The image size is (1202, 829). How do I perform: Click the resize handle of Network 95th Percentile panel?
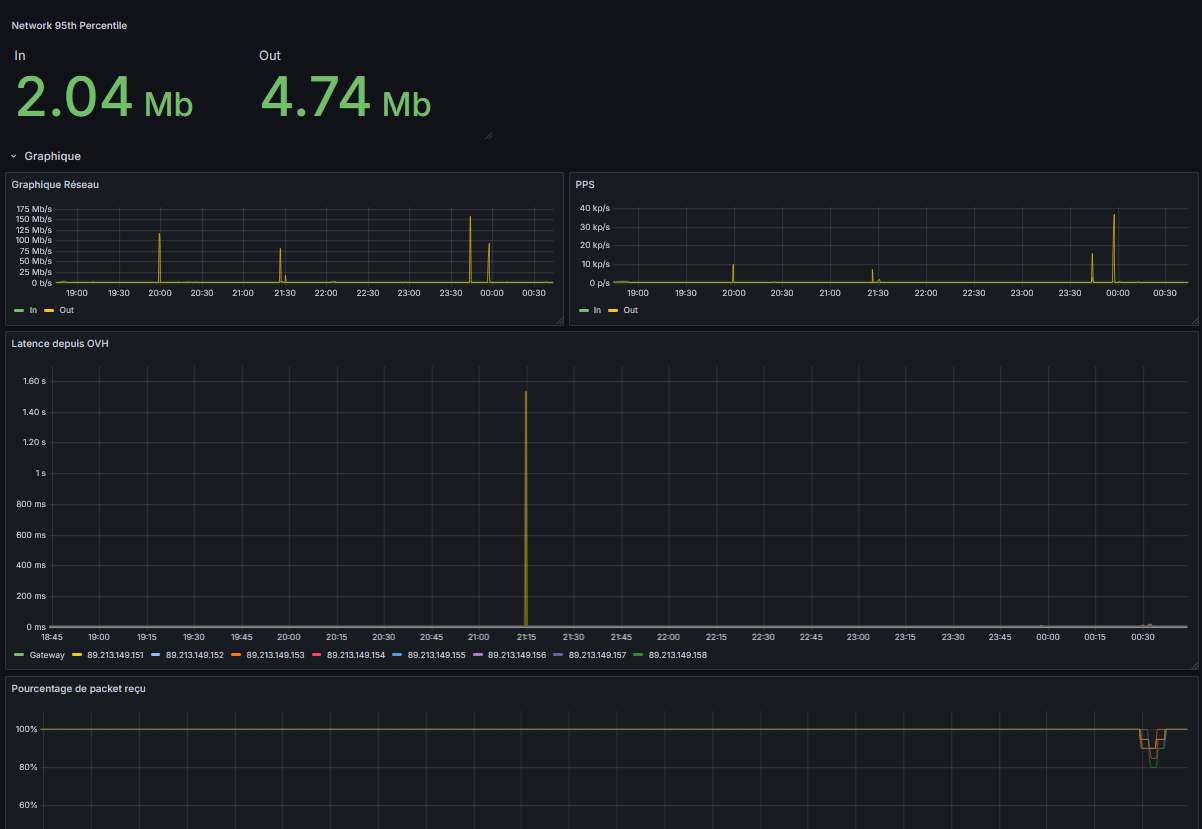pyautogui.click(x=489, y=135)
